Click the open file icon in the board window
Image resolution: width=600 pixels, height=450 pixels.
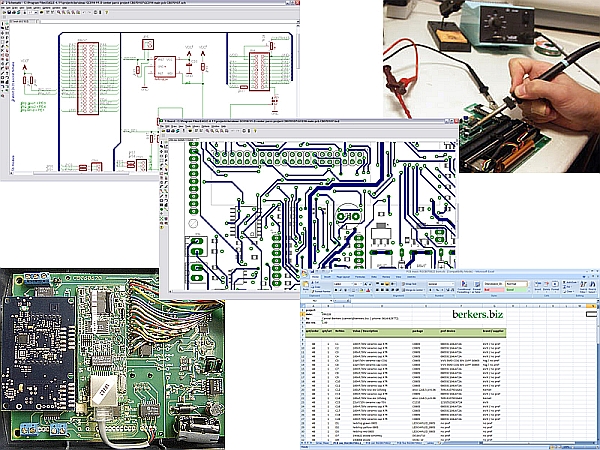click(x=163, y=130)
